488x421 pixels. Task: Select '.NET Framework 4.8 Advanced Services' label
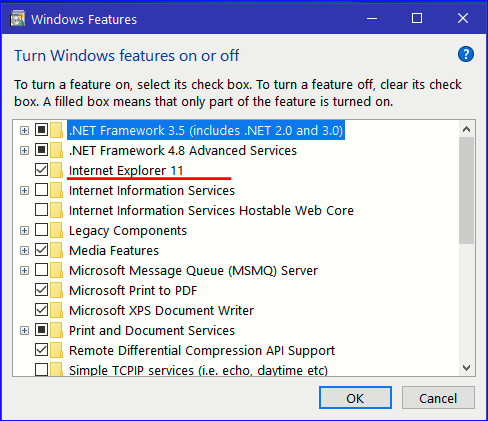click(183, 151)
